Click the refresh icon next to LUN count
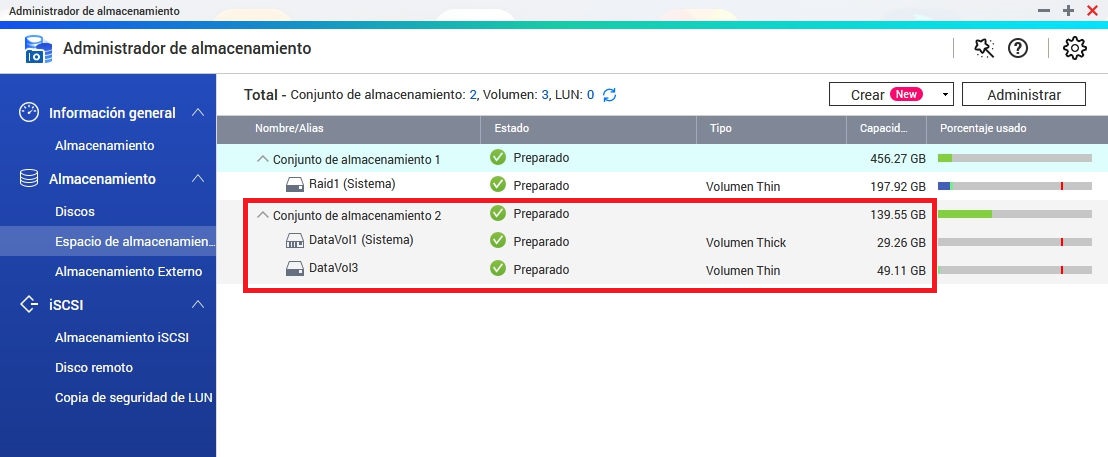This screenshot has height=457, width=1108. [609, 95]
